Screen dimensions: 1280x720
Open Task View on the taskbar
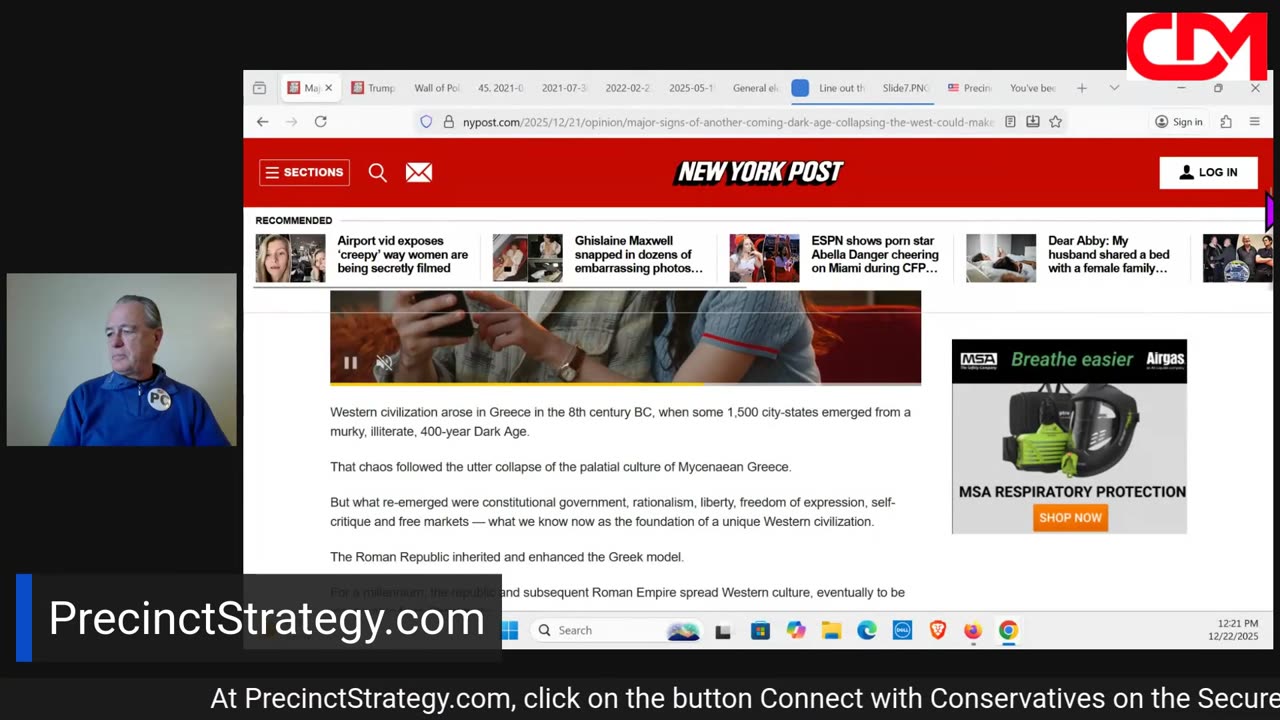tap(723, 631)
